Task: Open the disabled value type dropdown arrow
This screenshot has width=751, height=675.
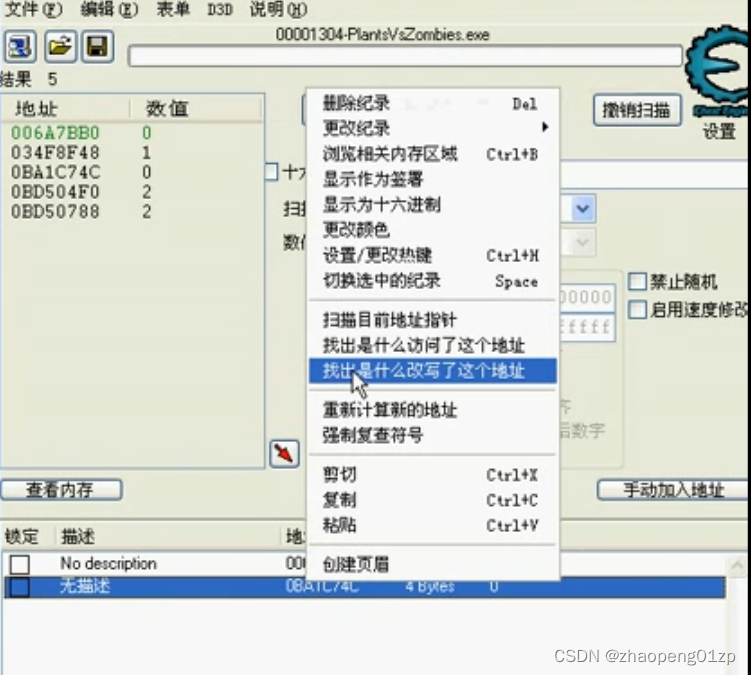Action: (x=583, y=242)
